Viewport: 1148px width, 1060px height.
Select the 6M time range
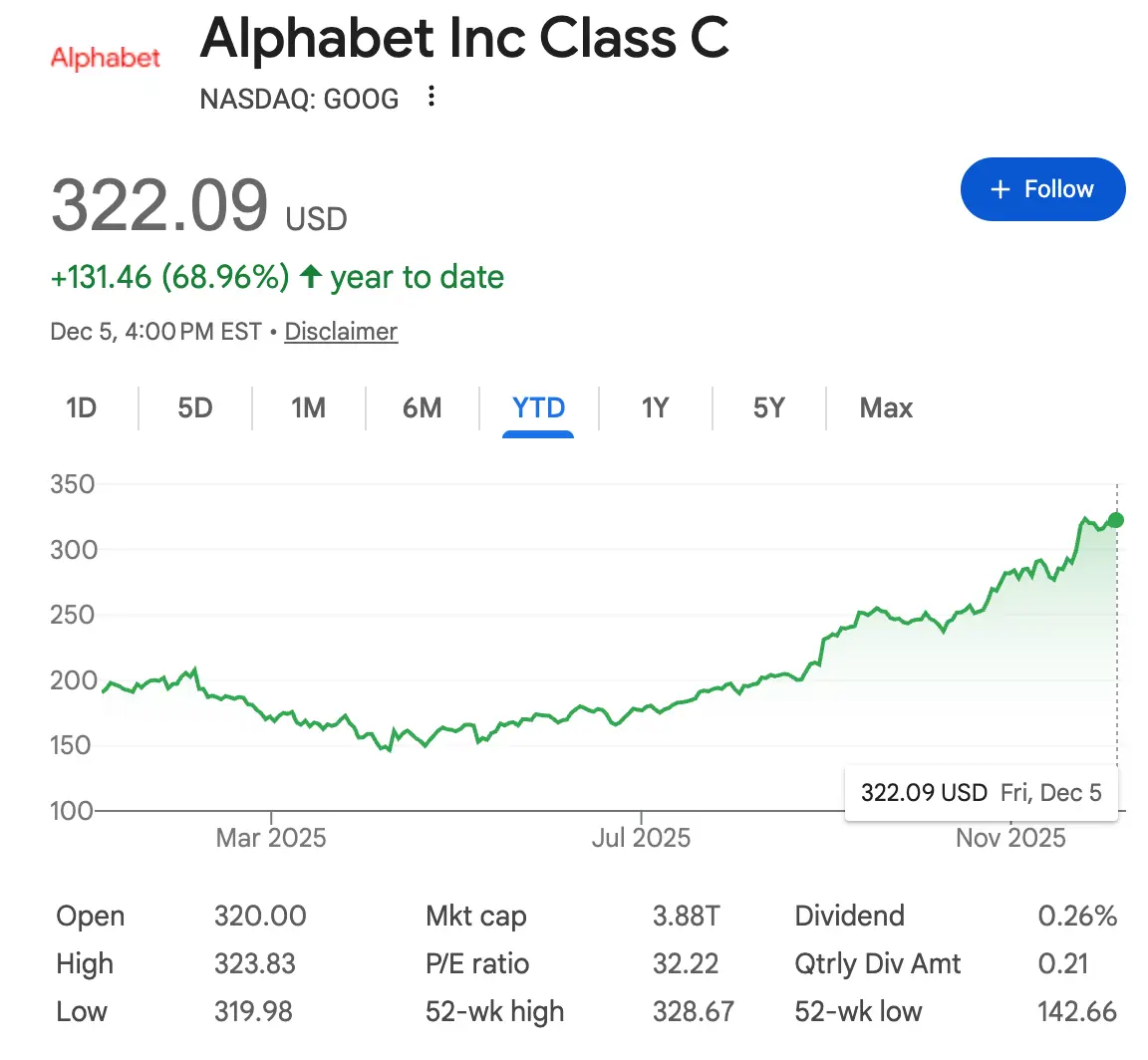(x=423, y=408)
